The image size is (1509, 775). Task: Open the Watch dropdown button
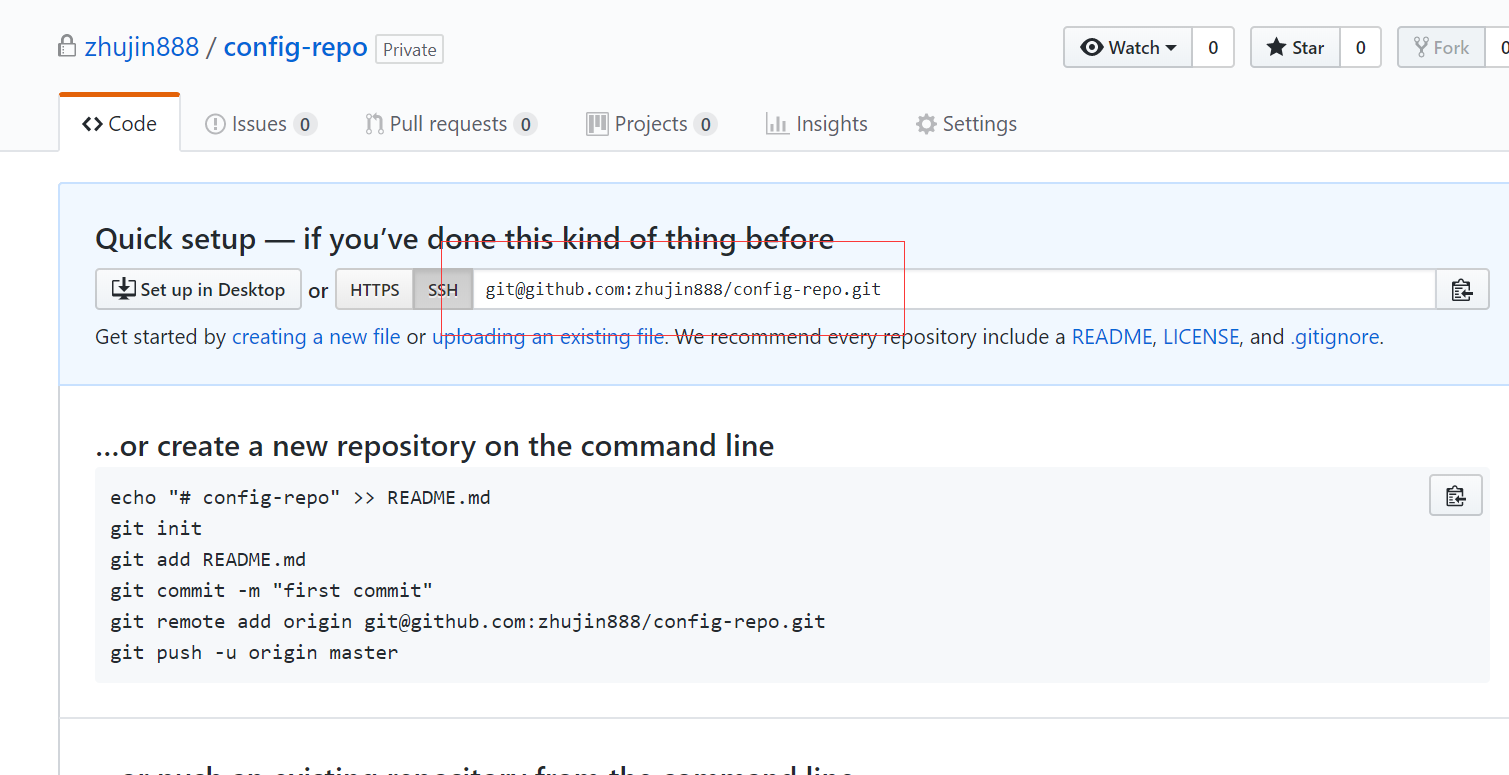tap(1128, 47)
